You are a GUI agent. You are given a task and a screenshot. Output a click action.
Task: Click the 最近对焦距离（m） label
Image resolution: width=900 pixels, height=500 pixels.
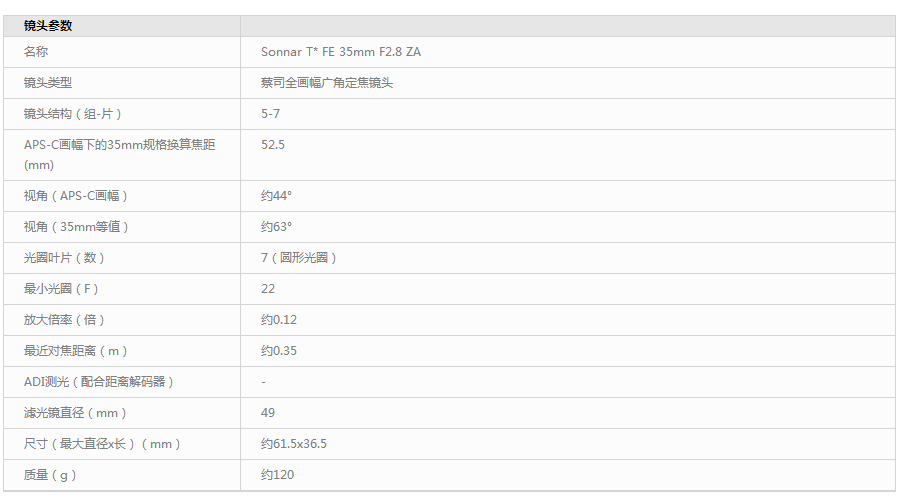coord(76,351)
